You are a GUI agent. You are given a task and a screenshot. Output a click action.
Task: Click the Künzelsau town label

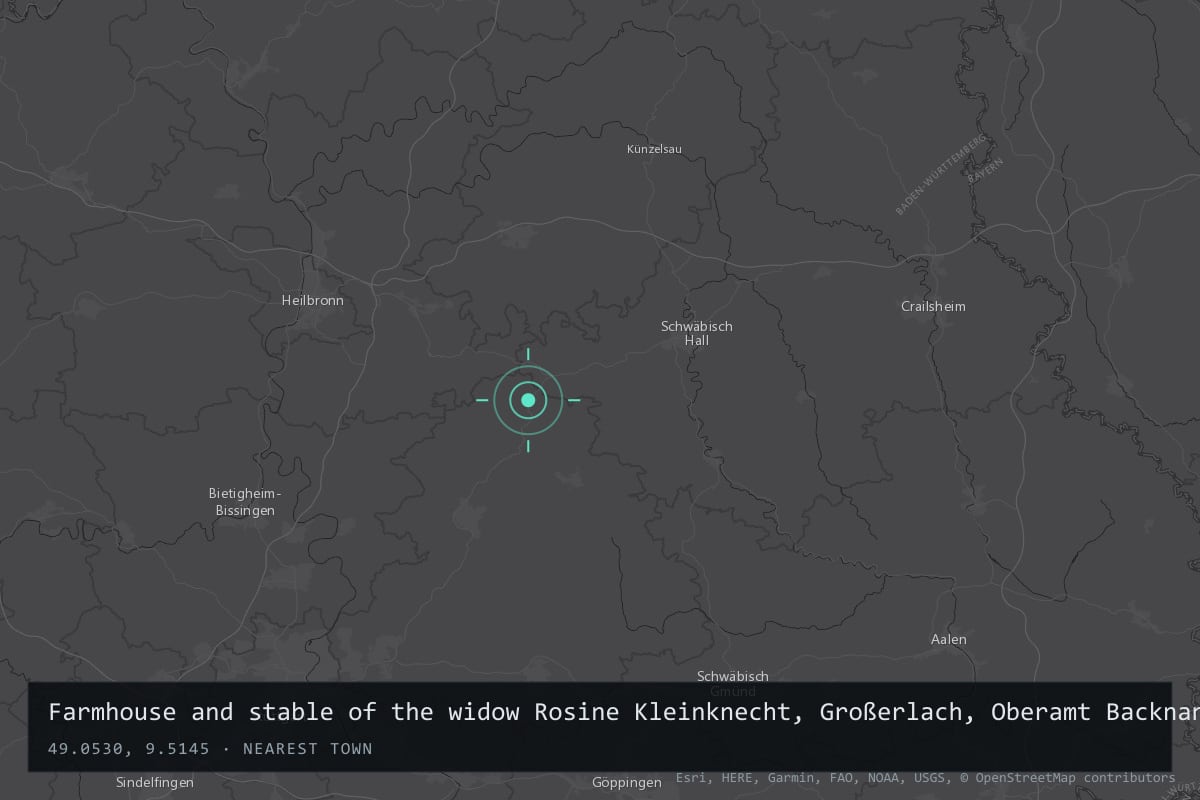point(654,149)
